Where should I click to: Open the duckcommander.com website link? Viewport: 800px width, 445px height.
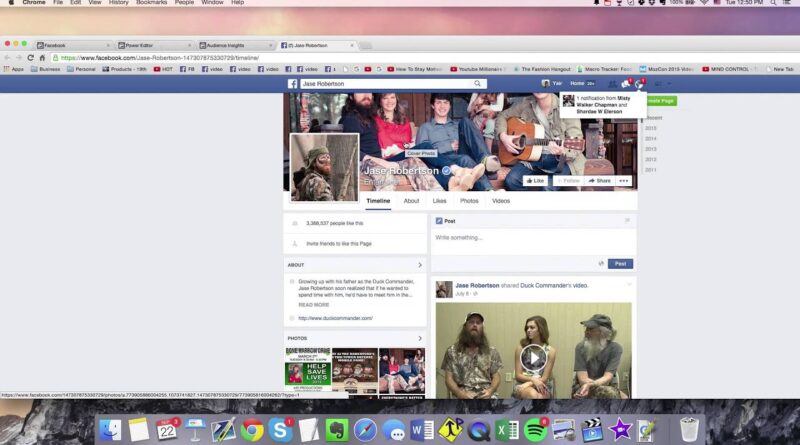click(x=335, y=318)
